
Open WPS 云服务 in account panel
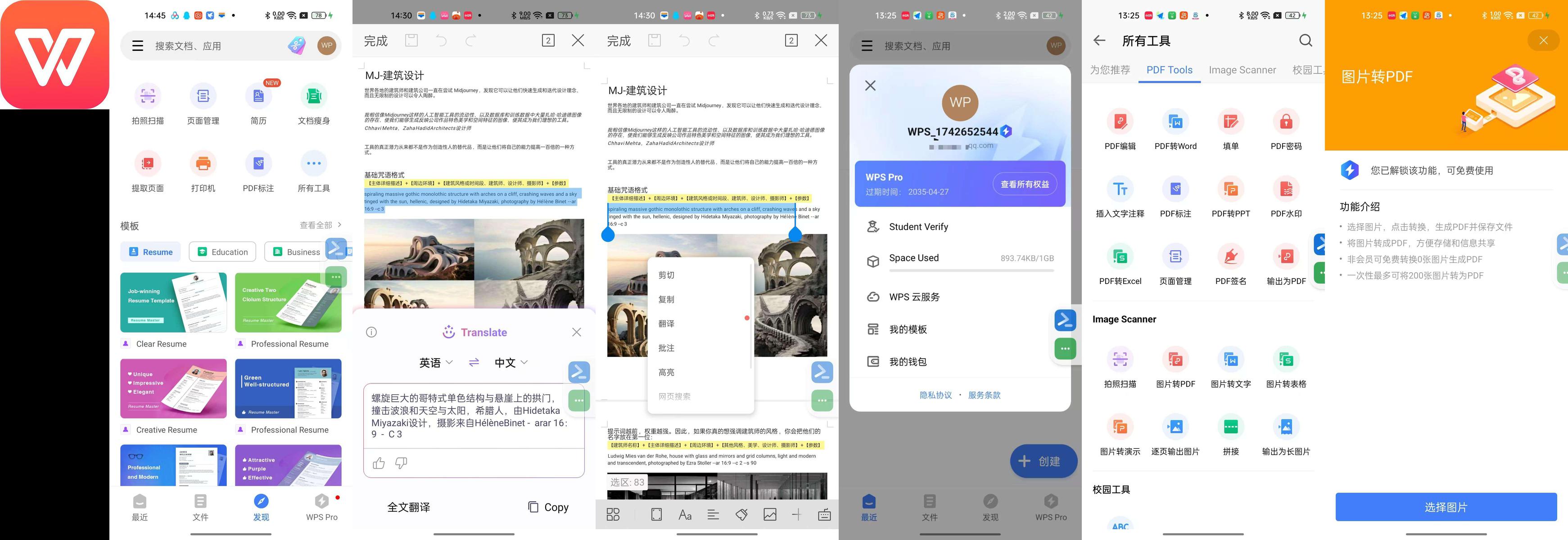(960, 297)
